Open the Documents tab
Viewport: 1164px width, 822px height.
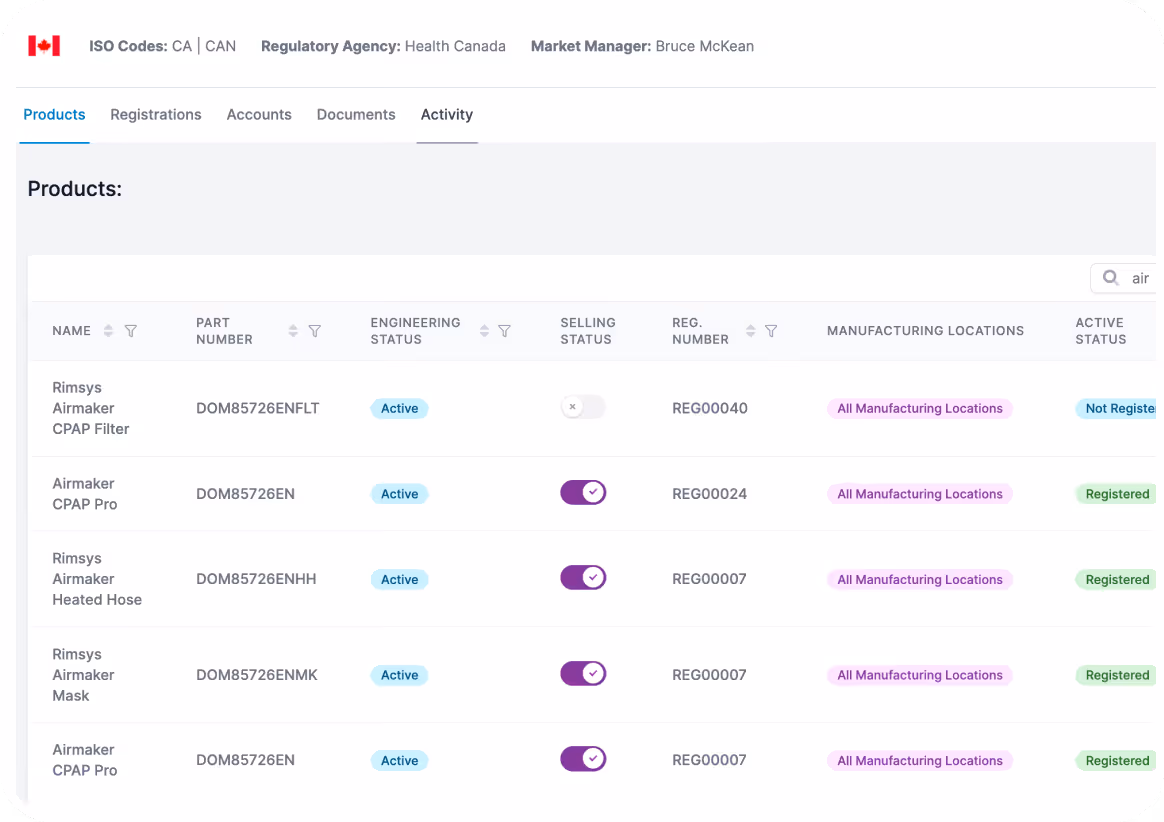(356, 114)
